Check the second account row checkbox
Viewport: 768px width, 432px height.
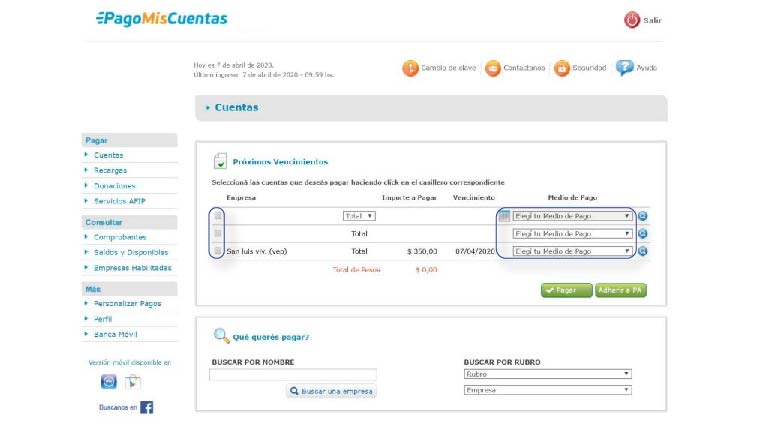click(218, 233)
